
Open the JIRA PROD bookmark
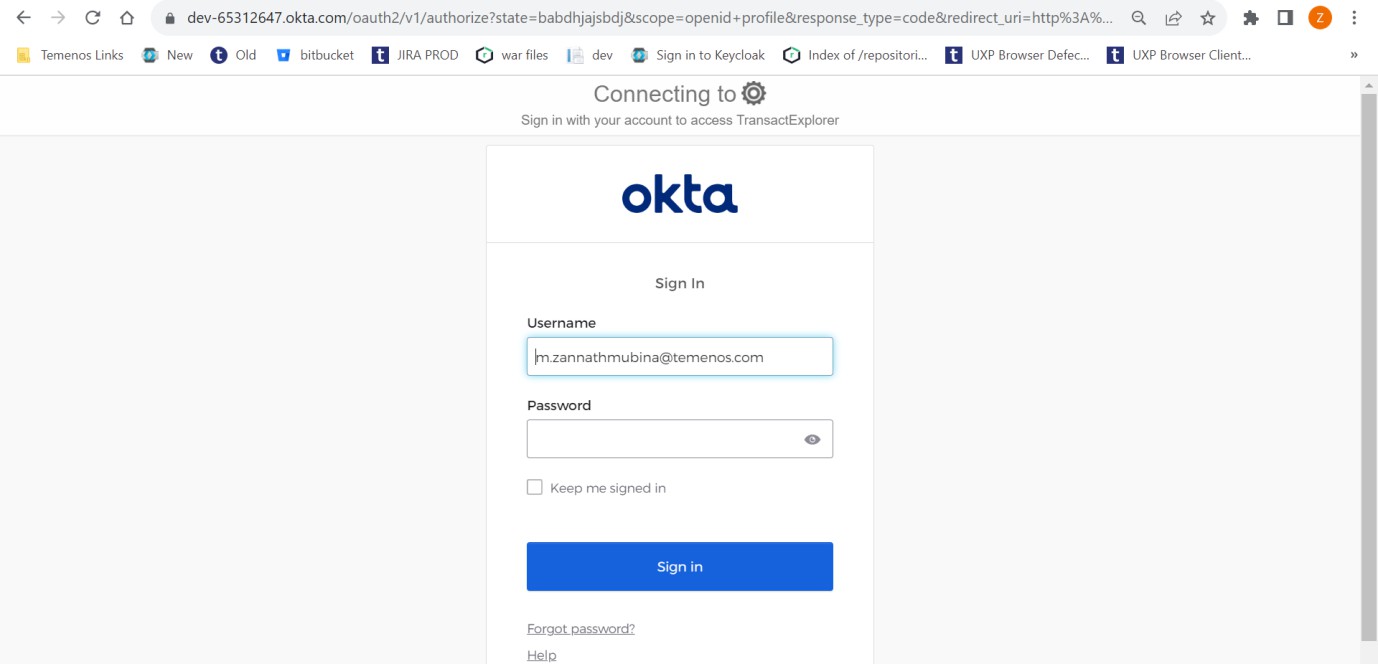(x=415, y=55)
